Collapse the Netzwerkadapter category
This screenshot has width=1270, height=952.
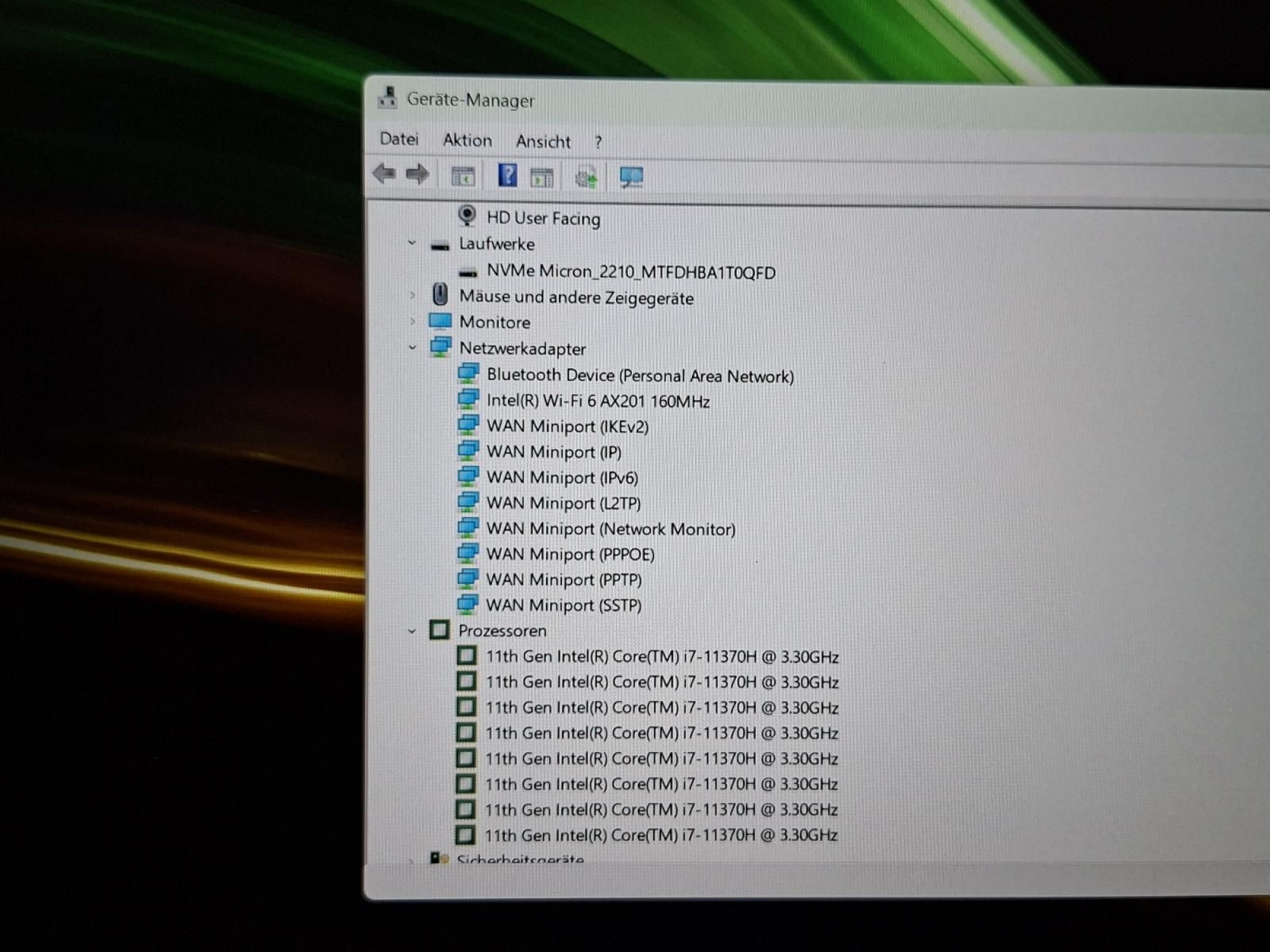[x=412, y=347]
